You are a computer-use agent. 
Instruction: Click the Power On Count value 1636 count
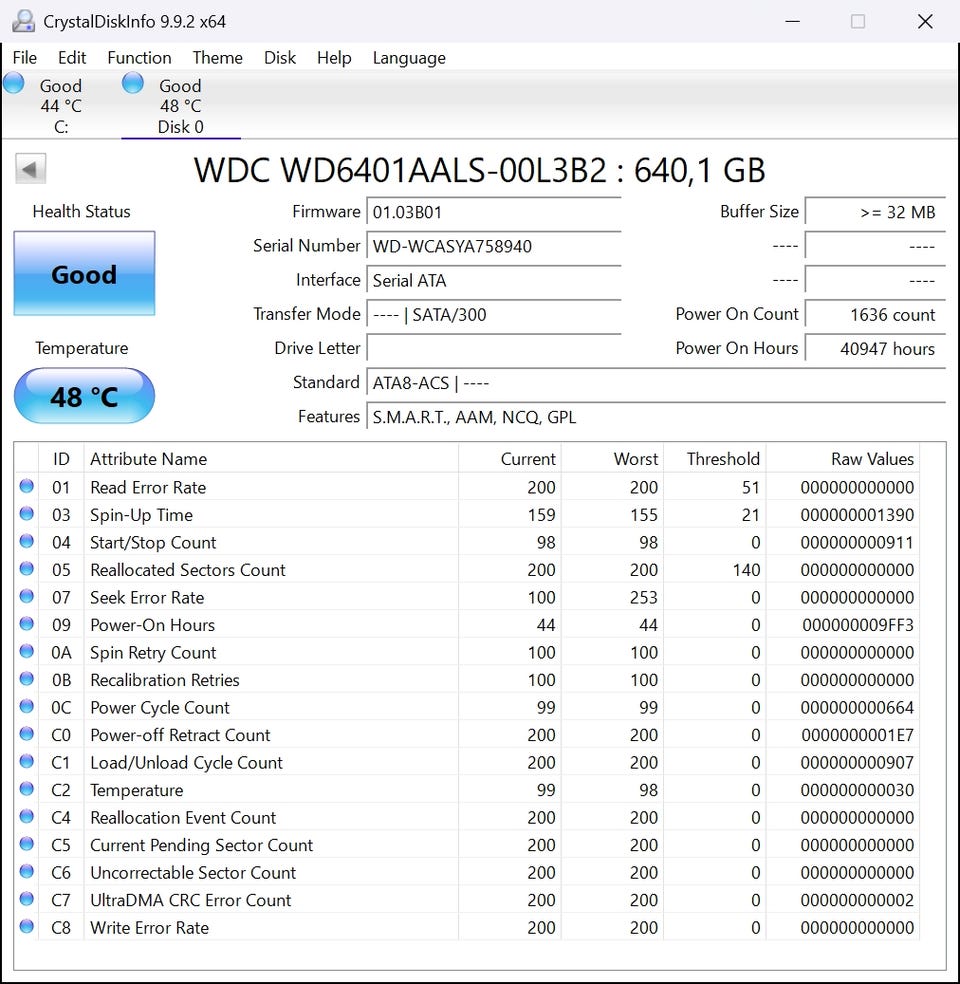point(875,314)
